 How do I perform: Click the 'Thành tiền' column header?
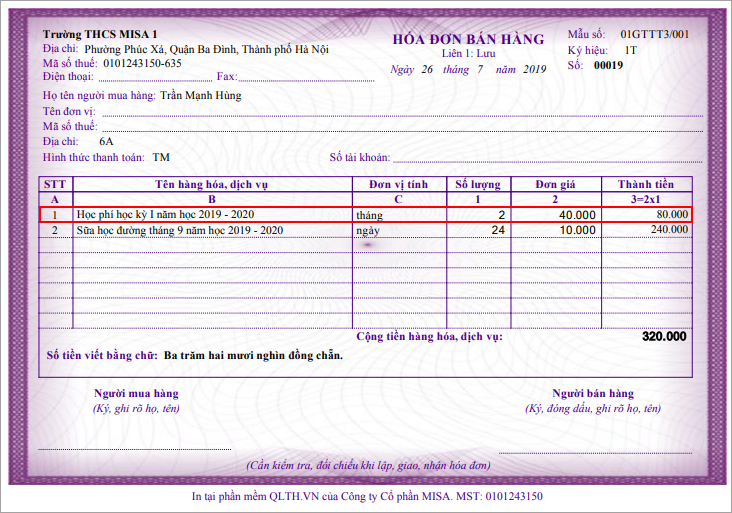click(646, 184)
